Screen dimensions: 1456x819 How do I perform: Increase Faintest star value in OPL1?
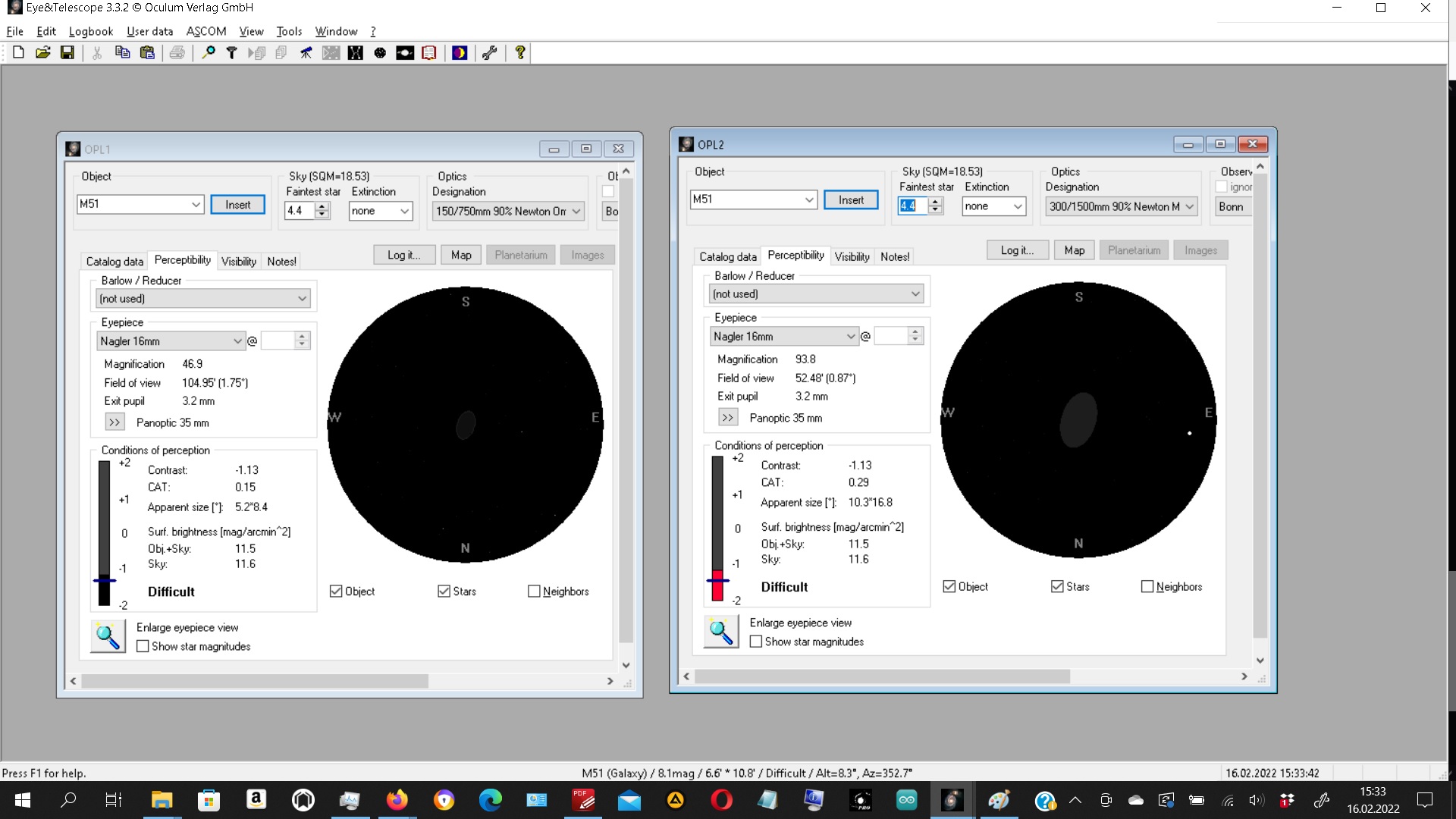click(322, 206)
